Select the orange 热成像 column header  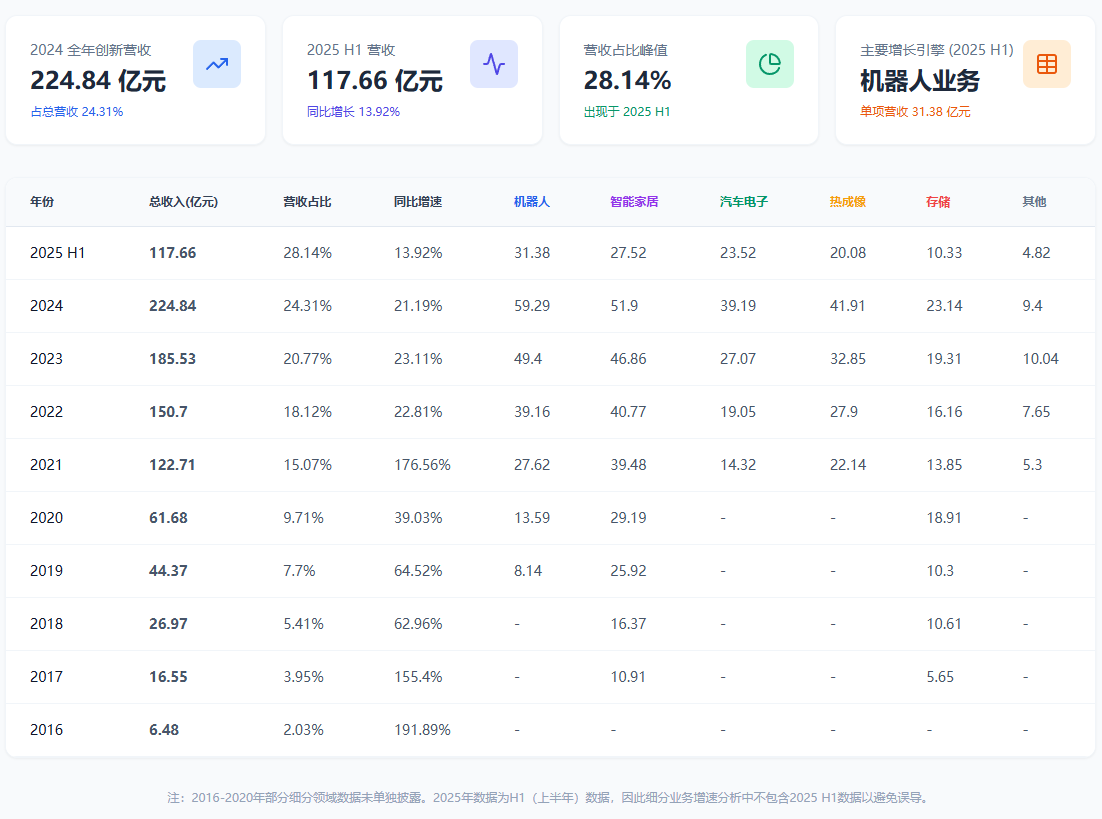(x=847, y=202)
